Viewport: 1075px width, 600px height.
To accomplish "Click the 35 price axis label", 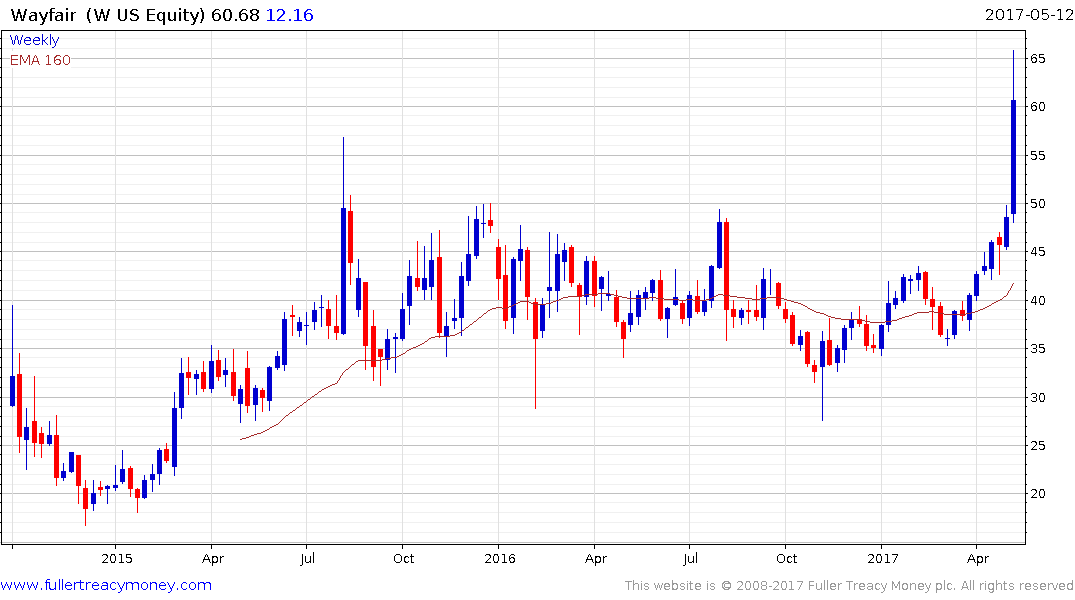I will (1037, 348).
